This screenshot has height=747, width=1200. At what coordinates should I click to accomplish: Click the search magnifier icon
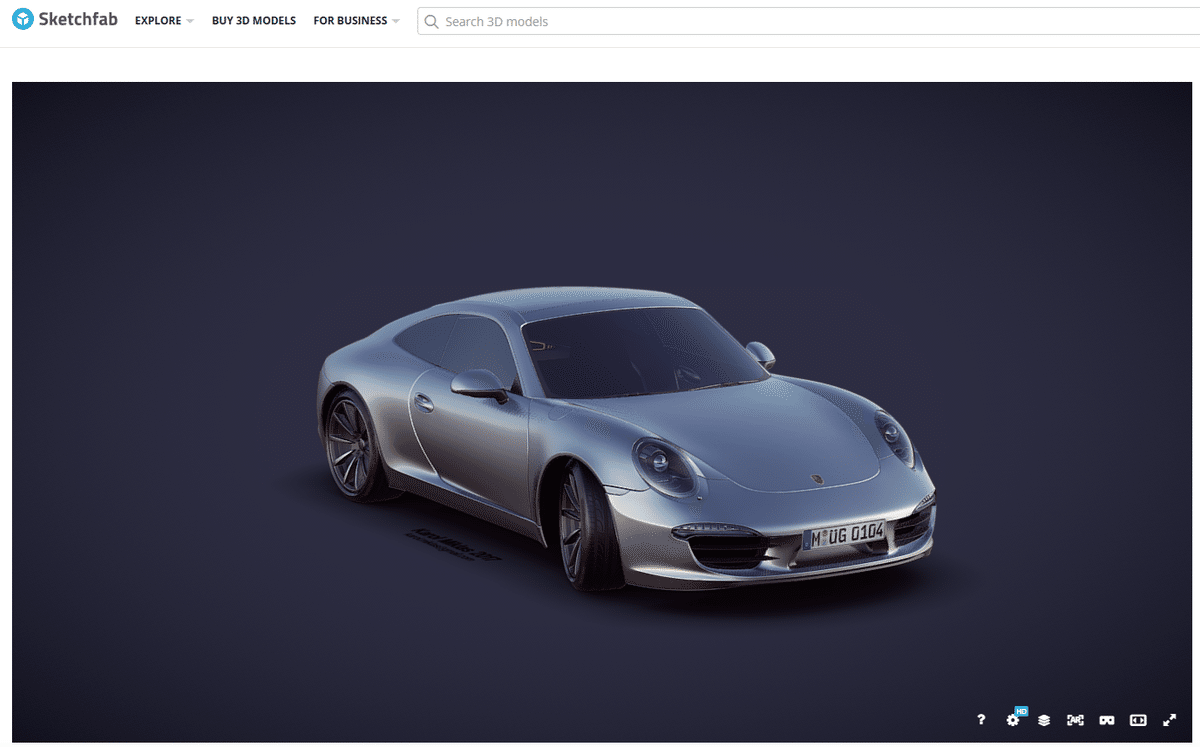[x=431, y=21]
